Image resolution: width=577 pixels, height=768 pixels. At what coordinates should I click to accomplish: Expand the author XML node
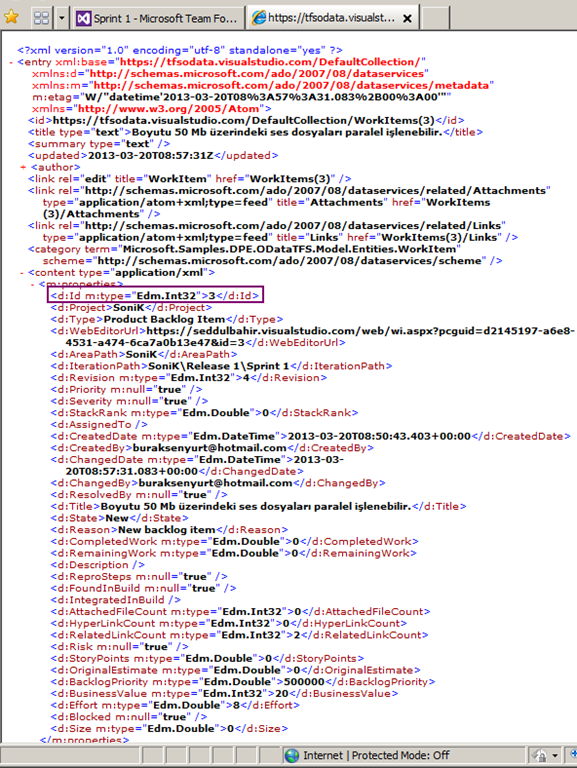click(23, 168)
